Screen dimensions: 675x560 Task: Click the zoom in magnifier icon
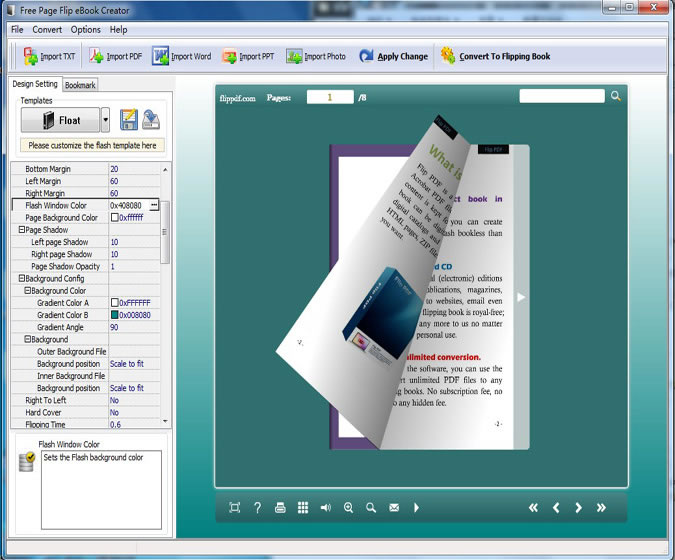(349, 508)
